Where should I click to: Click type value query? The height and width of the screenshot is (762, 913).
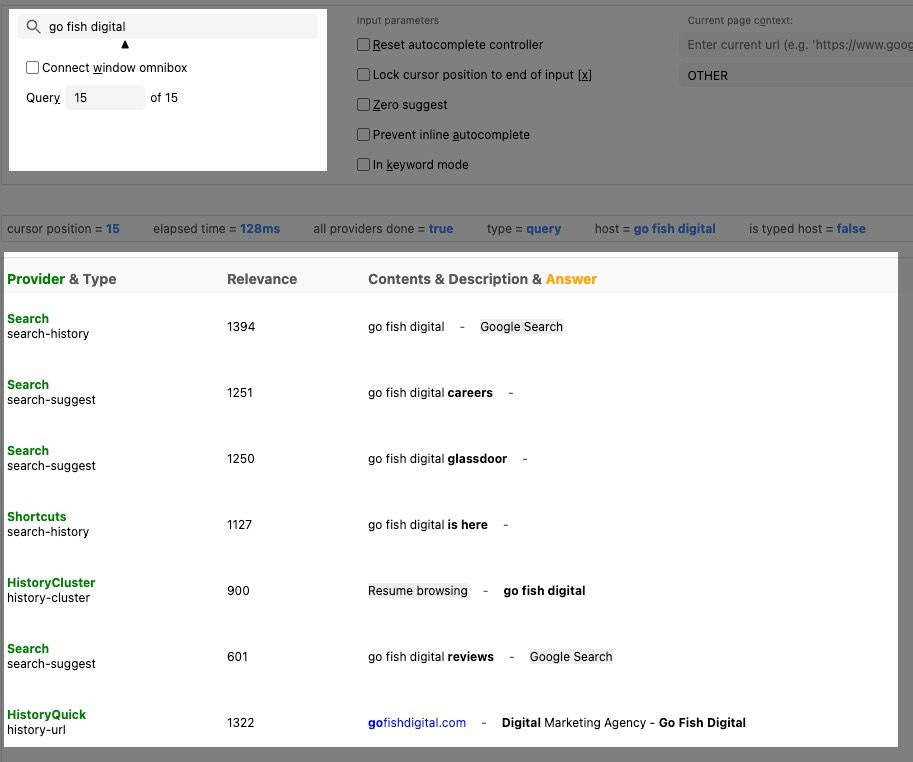pyautogui.click(x=543, y=229)
